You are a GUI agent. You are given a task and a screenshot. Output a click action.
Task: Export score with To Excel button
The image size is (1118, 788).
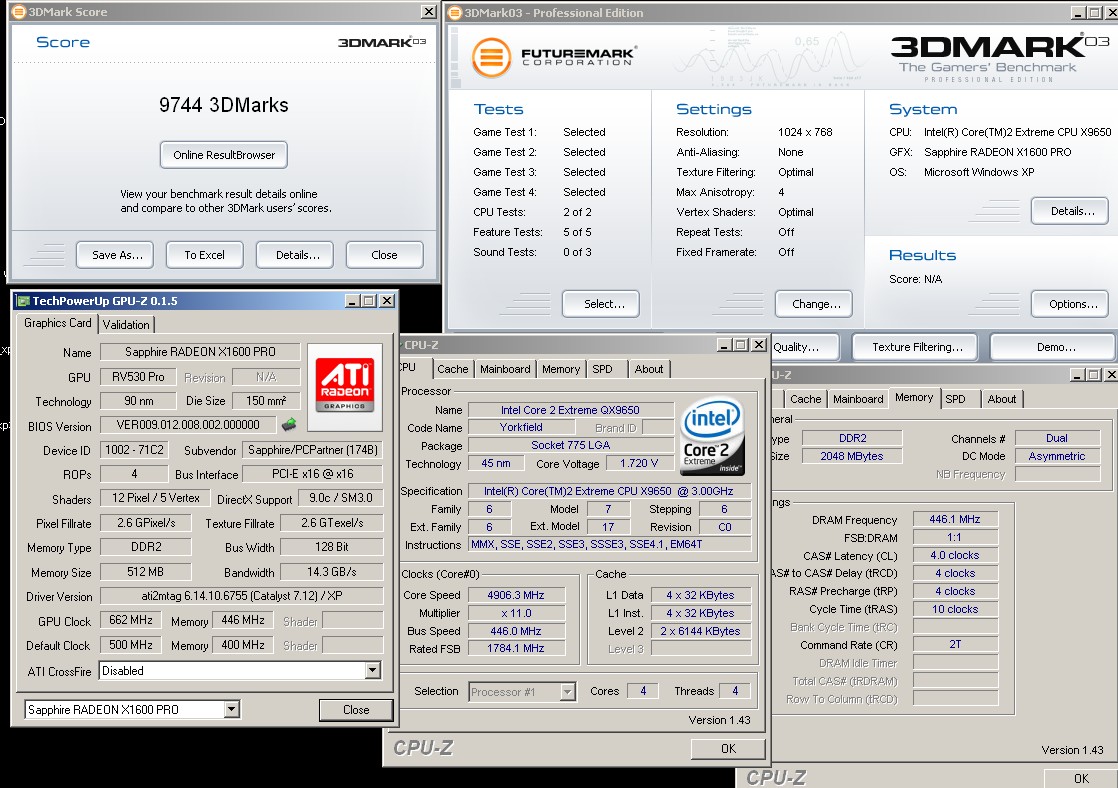[205, 255]
